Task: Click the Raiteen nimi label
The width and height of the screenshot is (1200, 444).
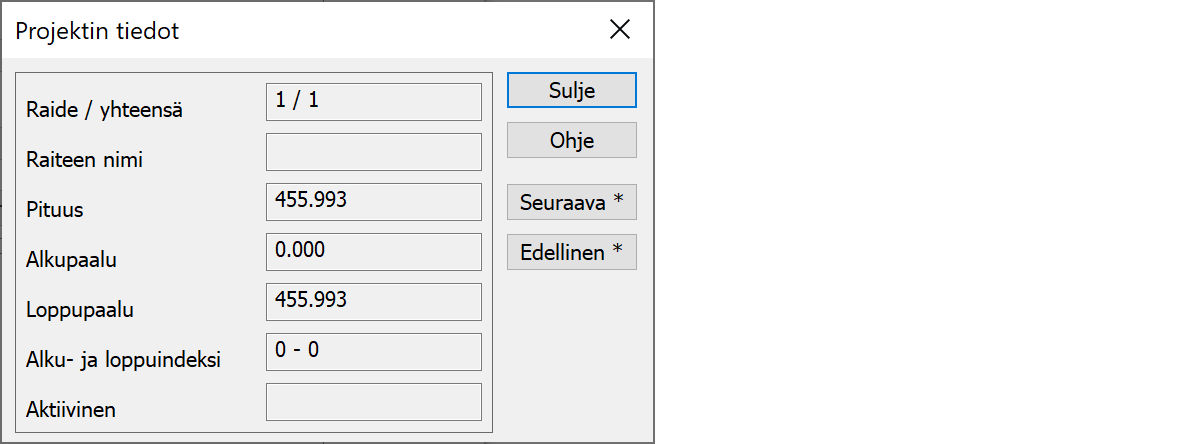Action: (x=84, y=160)
